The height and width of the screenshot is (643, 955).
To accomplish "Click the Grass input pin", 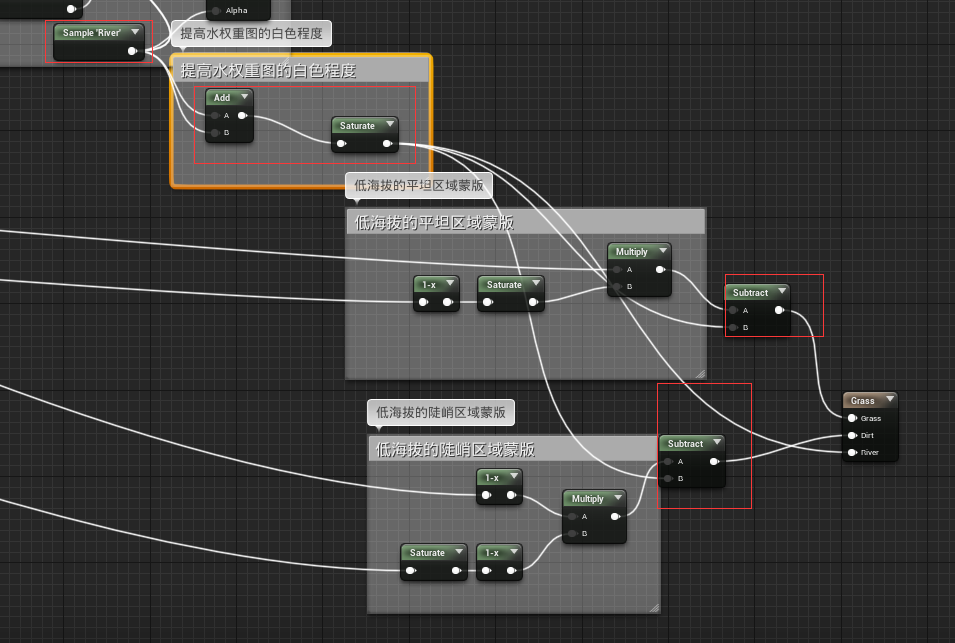I will click(x=853, y=418).
